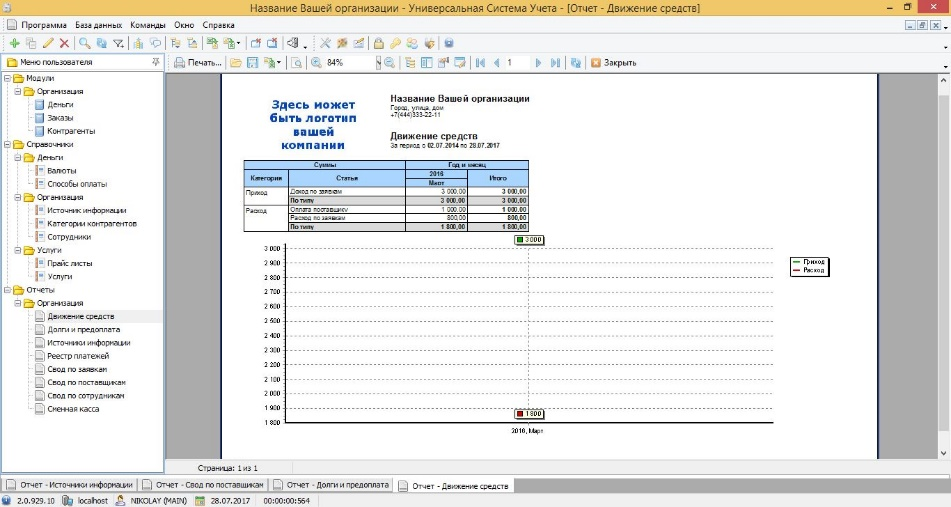Click the crossed tools settings icon

pos(326,43)
